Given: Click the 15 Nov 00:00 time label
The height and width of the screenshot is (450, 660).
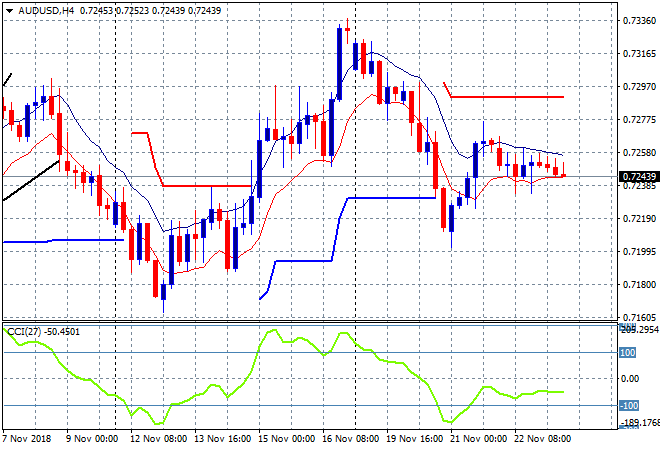Looking at the screenshot, I should (286, 439).
